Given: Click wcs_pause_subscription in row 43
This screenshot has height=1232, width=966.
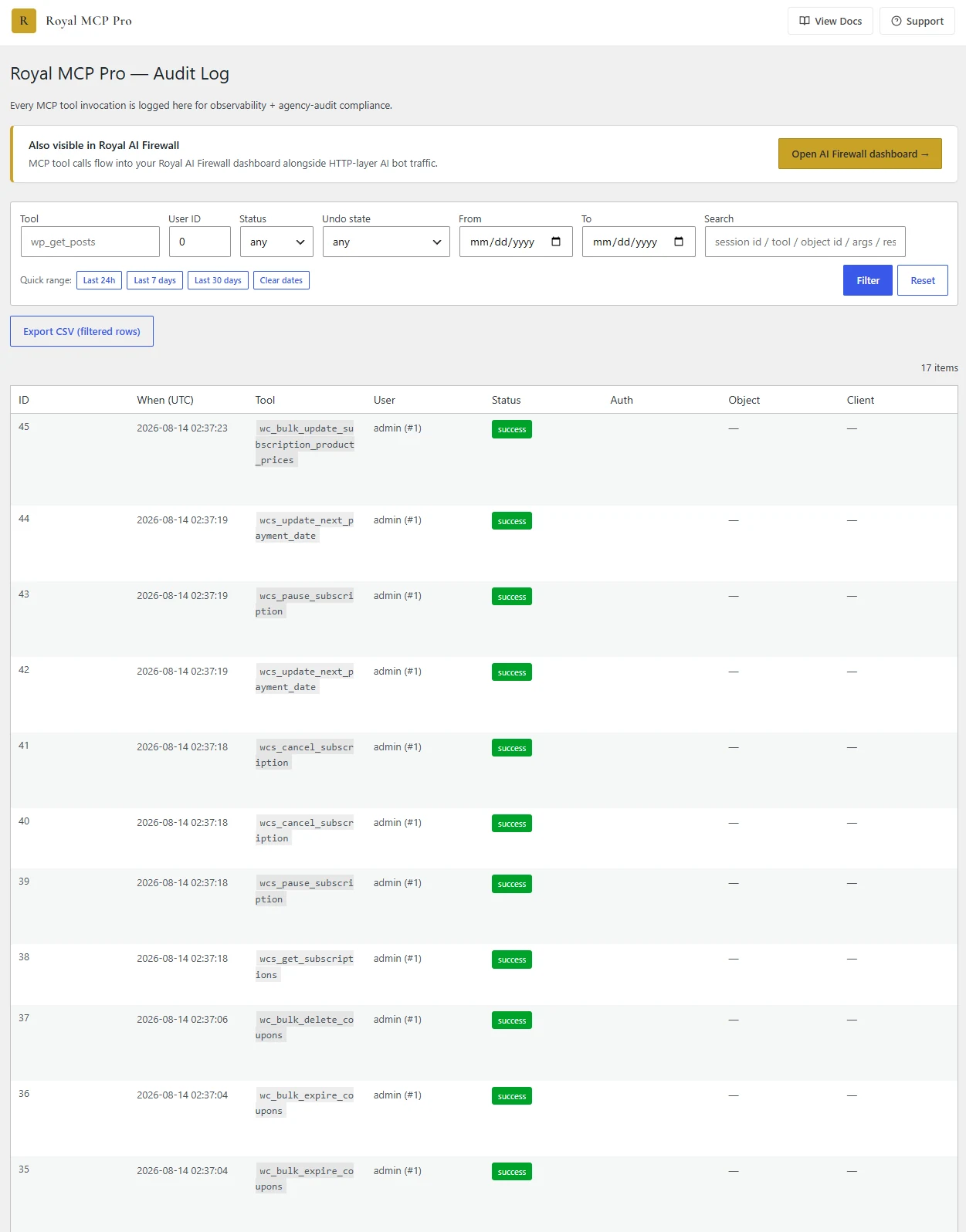Looking at the screenshot, I should click(305, 604).
